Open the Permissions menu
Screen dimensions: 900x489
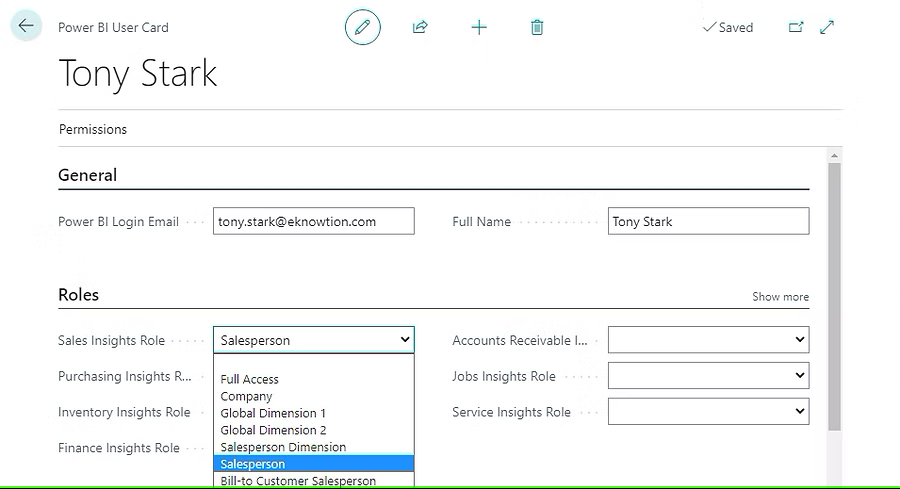(x=93, y=129)
